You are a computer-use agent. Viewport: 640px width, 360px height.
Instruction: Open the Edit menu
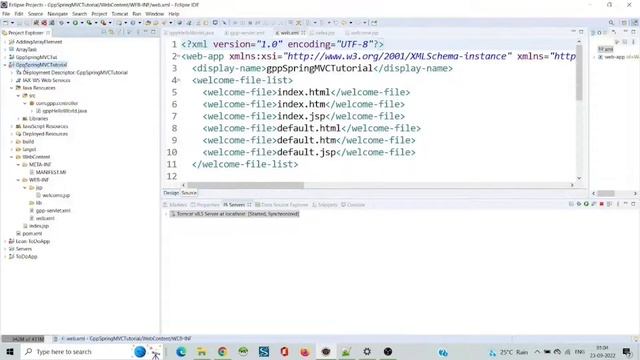pos(19,14)
